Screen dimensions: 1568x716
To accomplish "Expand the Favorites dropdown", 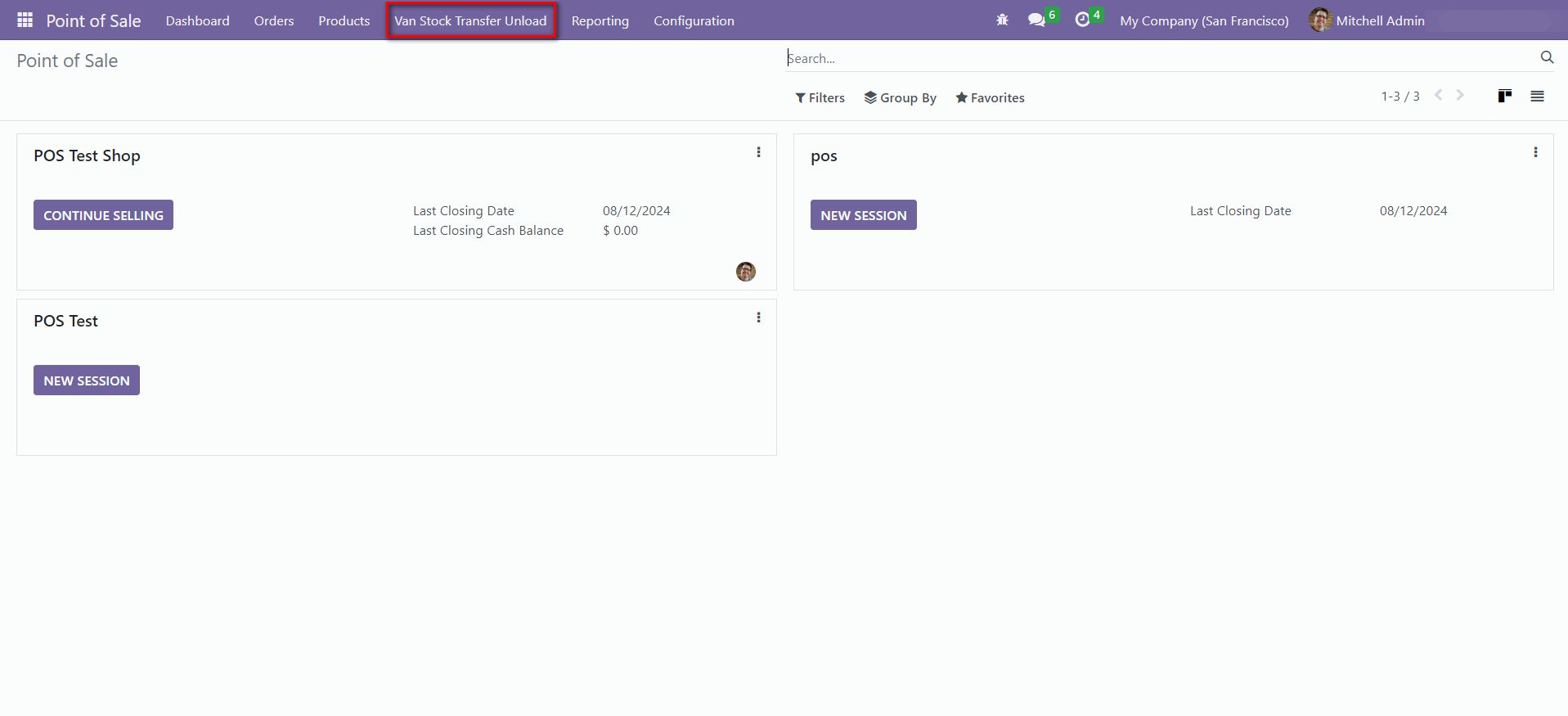I will (x=990, y=97).
